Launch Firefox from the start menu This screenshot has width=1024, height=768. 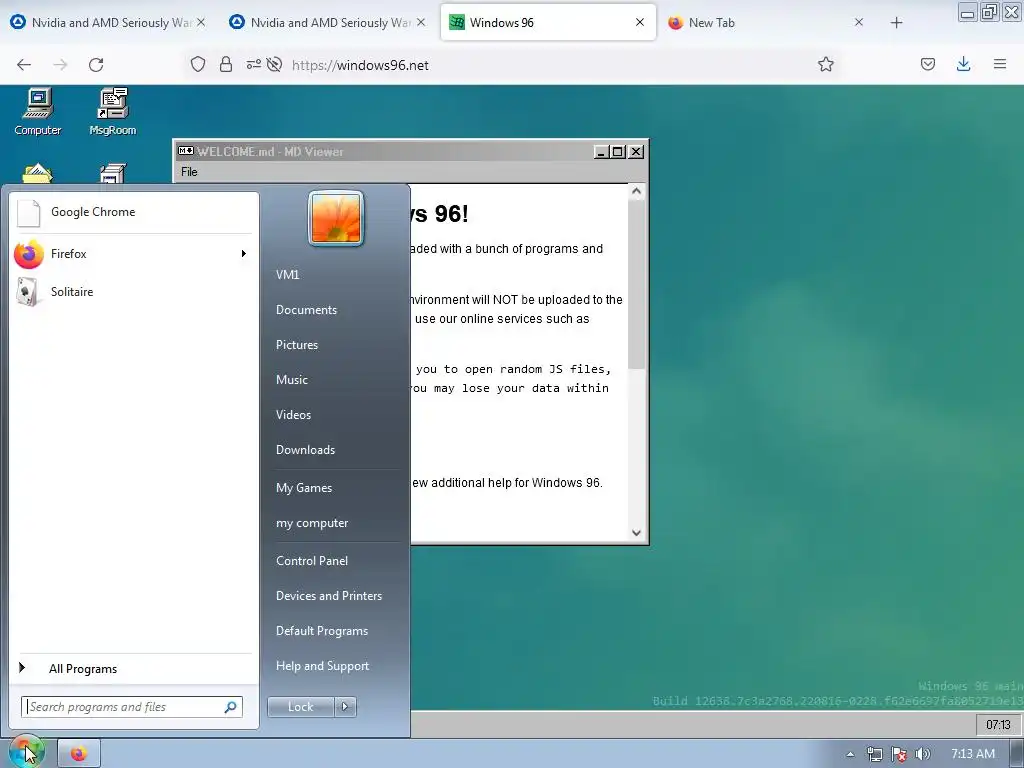(x=133, y=253)
